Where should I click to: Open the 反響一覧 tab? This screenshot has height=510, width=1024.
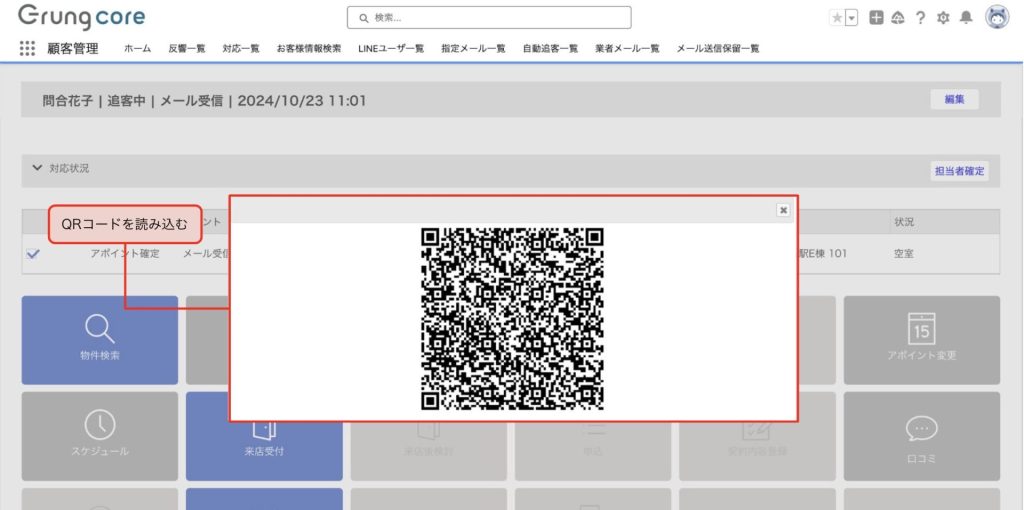[187, 48]
